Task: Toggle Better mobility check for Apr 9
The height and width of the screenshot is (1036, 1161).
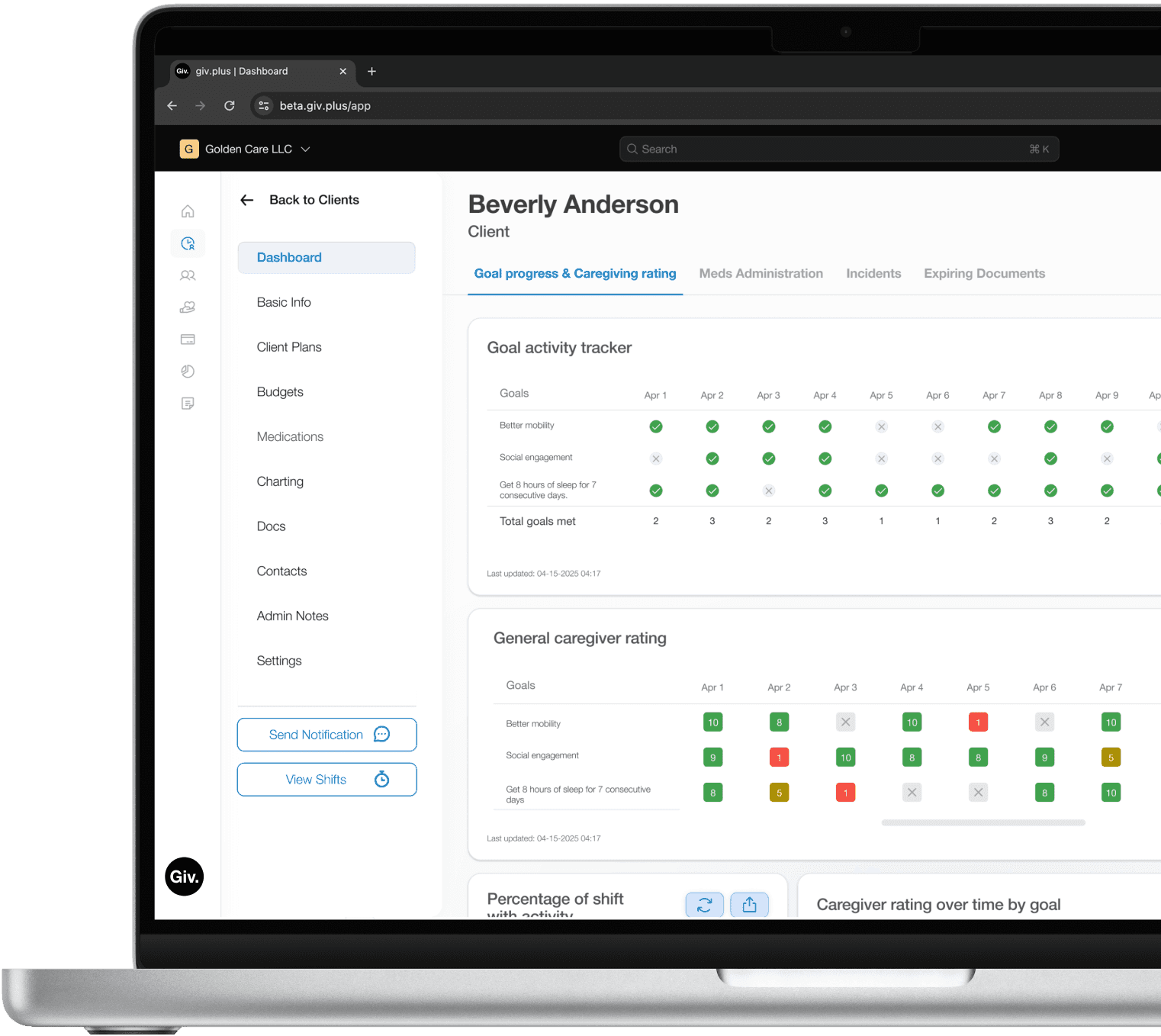Action: coord(1107,426)
